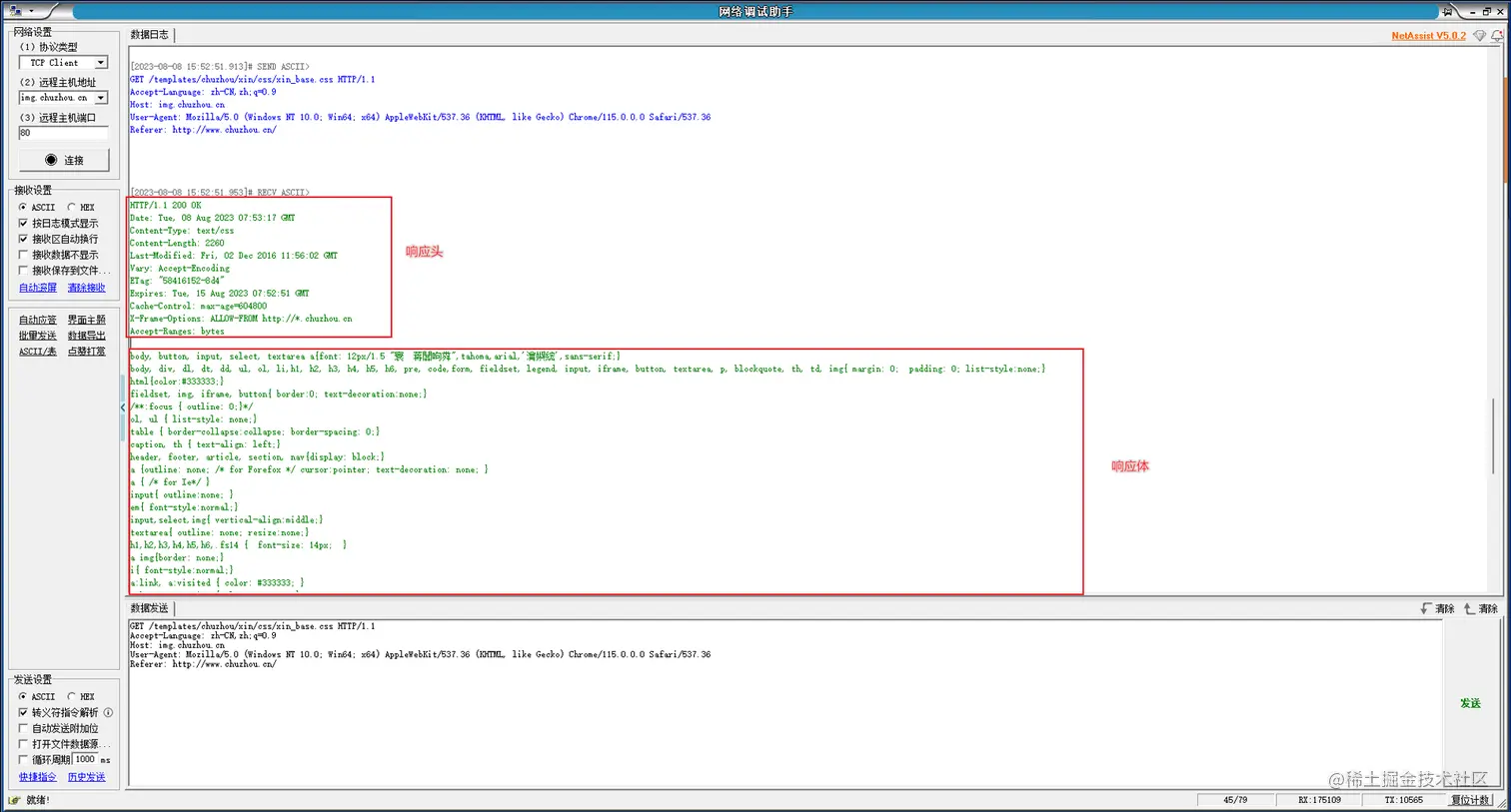The width and height of the screenshot is (1511, 812).
Task: Select HEX send mode radio
Action: coord(71,696)
